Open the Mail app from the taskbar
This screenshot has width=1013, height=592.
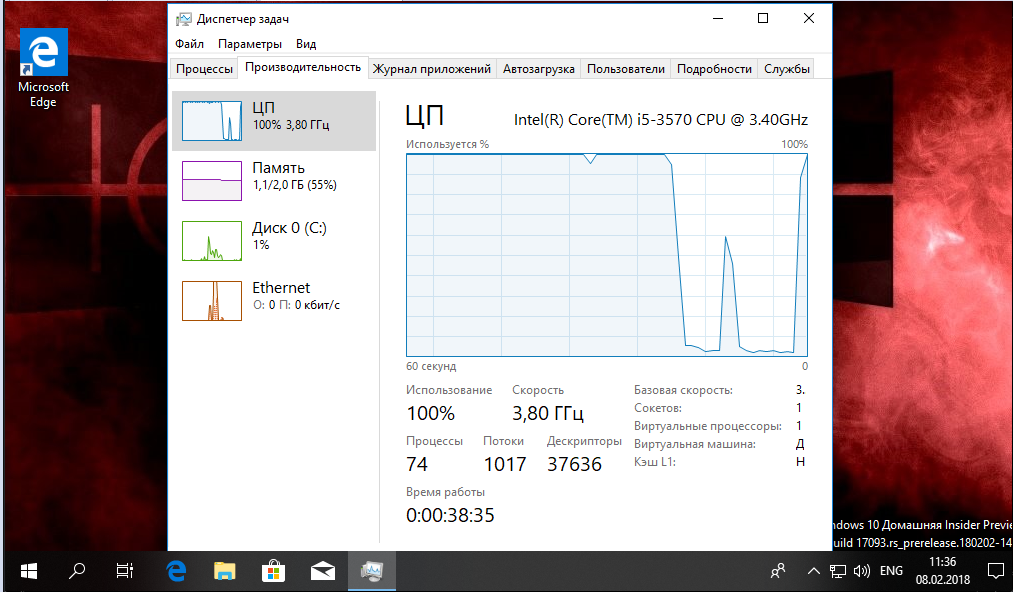pos(322,571)
